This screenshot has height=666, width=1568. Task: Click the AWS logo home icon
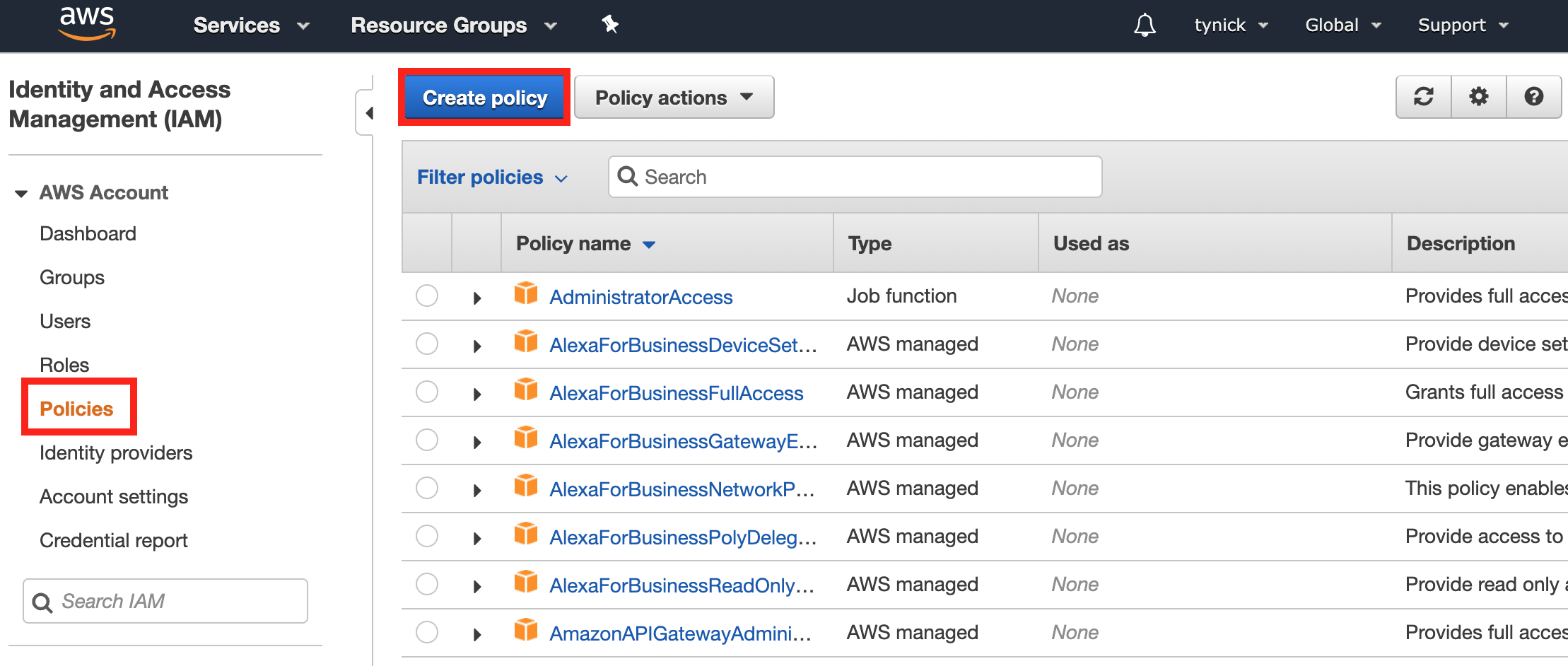pyautogui.click(x=87, y=23)
